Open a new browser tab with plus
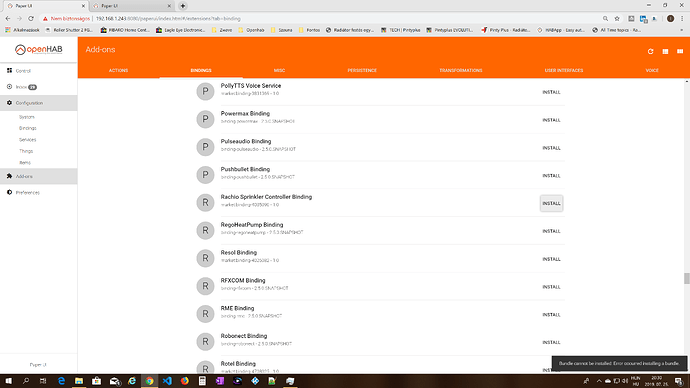The height and width of the screenshot is (388, 690). [x=183, y=6]
